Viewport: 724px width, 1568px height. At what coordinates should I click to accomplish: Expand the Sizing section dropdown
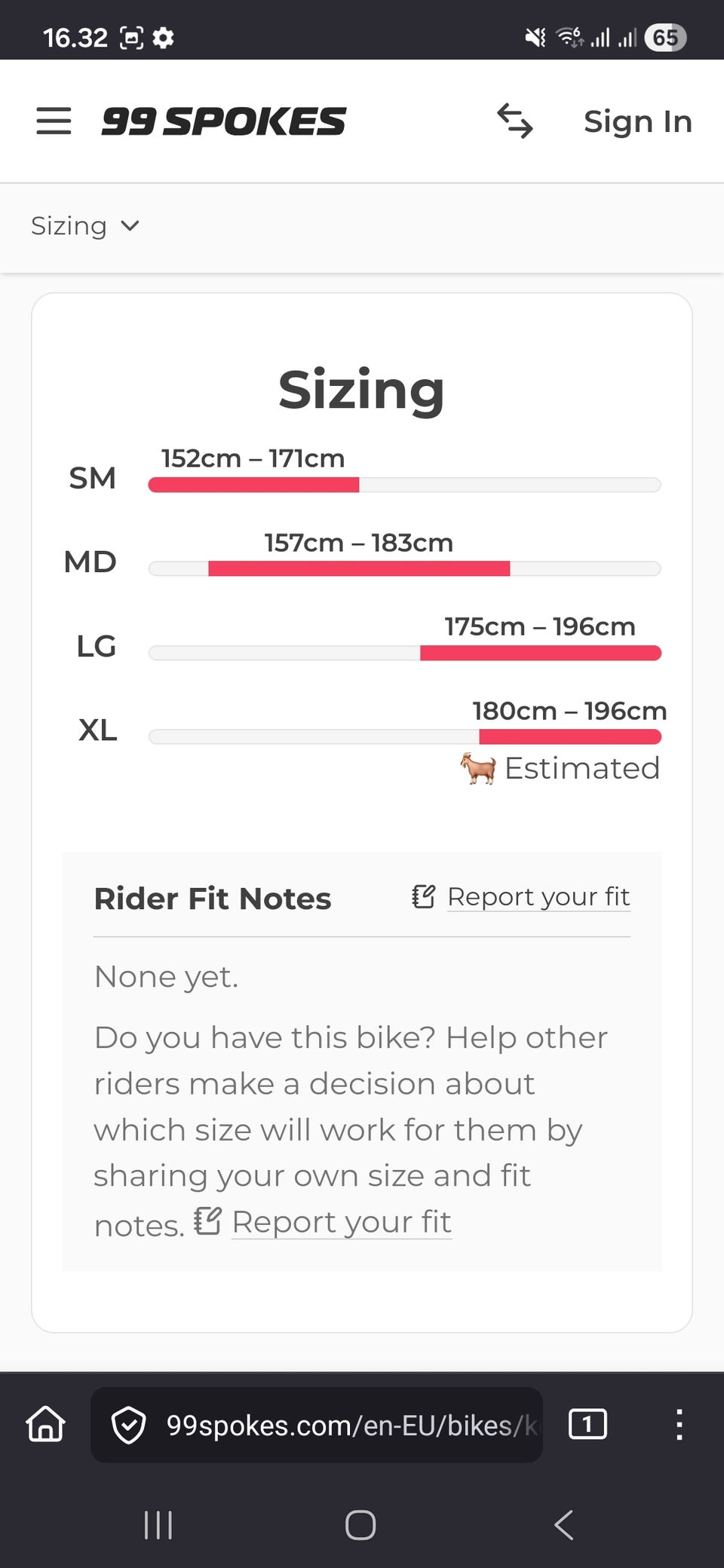click(x=85, y=226)
